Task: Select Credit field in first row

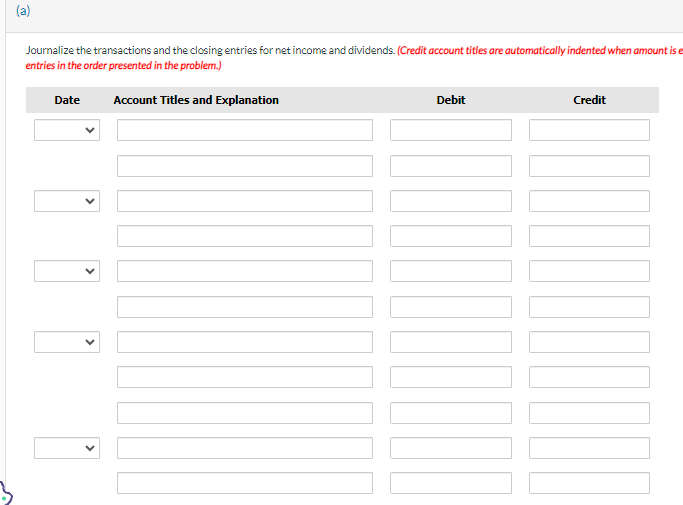Action: [x=589, y=130]
